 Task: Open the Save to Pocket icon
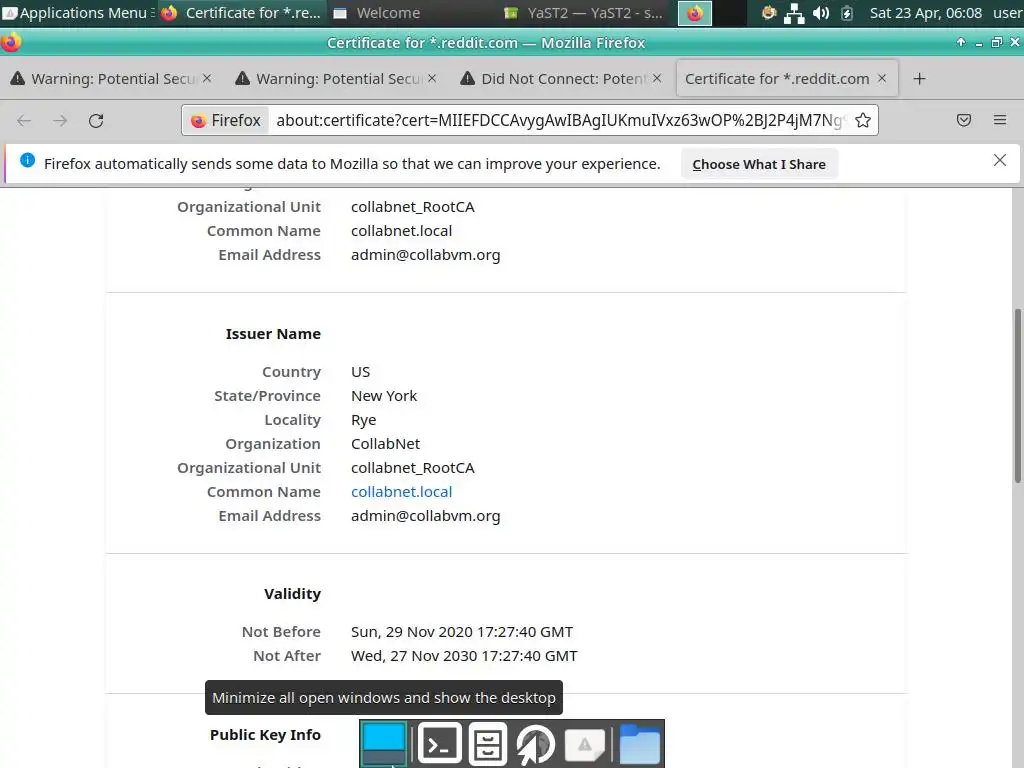(964, 120)
